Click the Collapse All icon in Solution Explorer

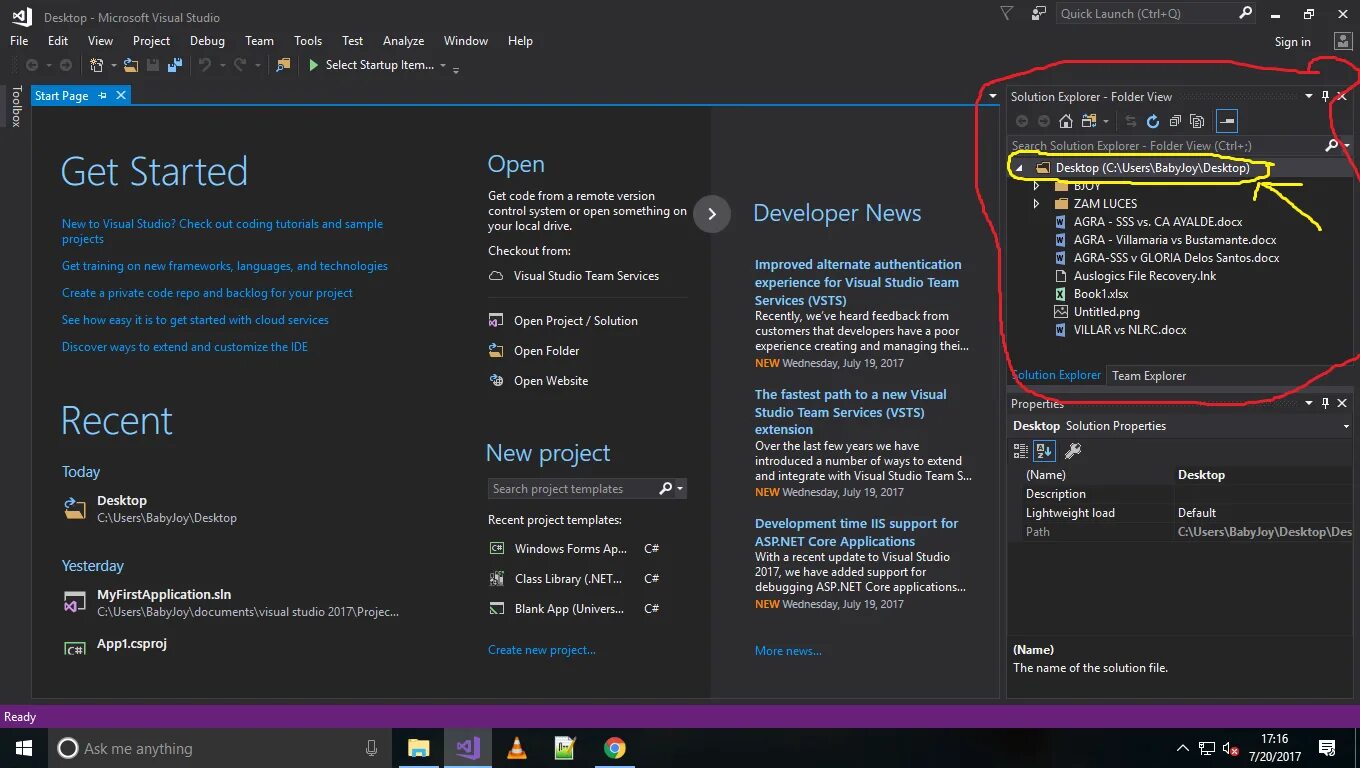pyautogui.click(x=1175, y=121)
